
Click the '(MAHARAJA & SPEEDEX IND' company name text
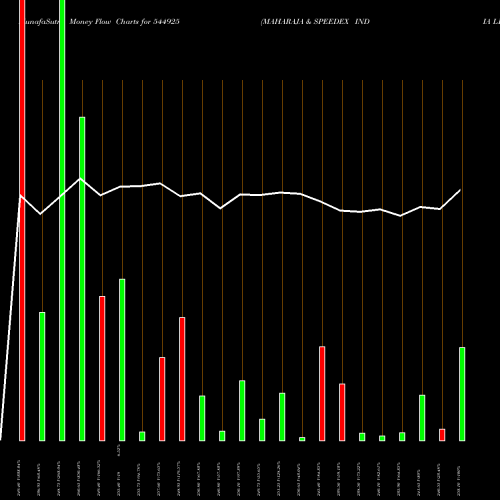(x=315, y=22)
